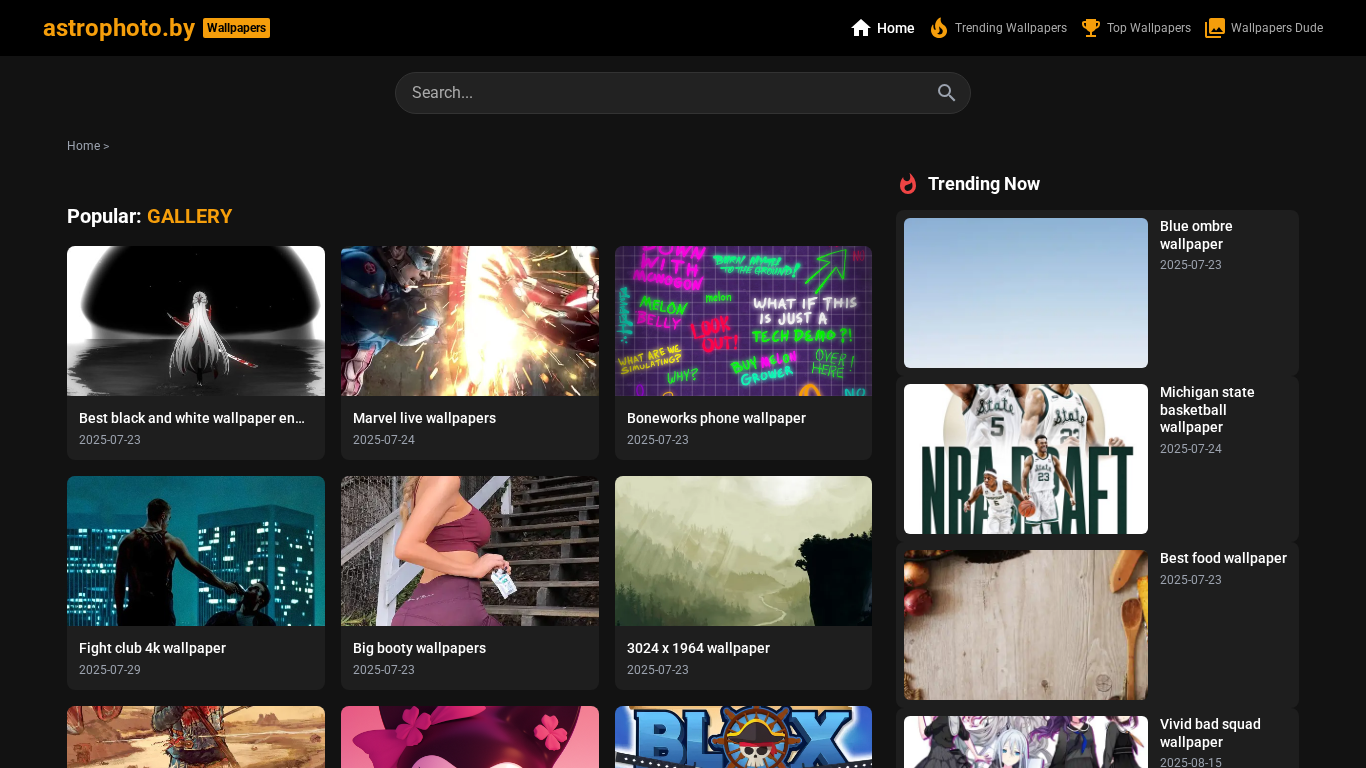Viewport: 1366px width, 768px height.
Task: Open Top Wallpapers nav item
Action: (1136, 28)
